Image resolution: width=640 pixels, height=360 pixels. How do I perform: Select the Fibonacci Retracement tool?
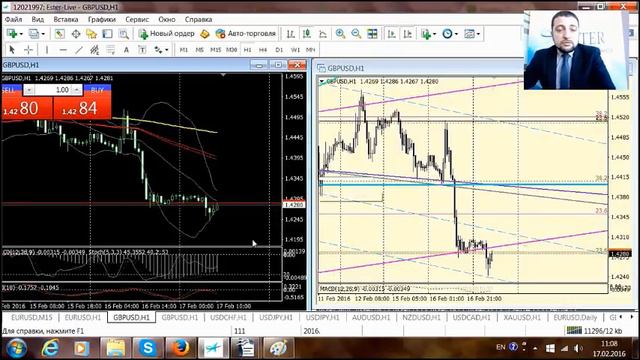tap(110, 50)
